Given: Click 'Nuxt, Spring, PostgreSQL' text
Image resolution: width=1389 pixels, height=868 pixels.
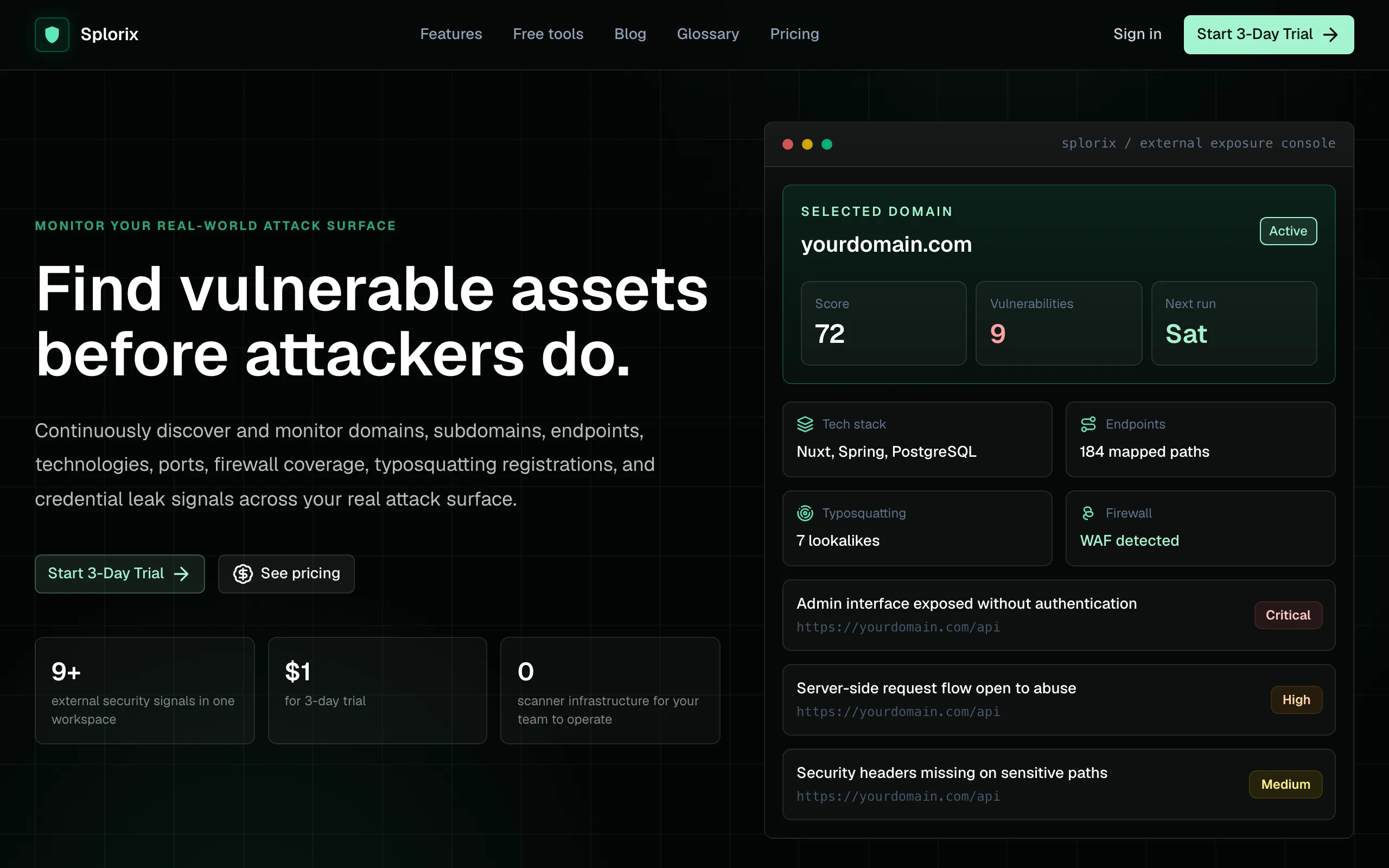Looking at the screenshot, I should point(886,452).
